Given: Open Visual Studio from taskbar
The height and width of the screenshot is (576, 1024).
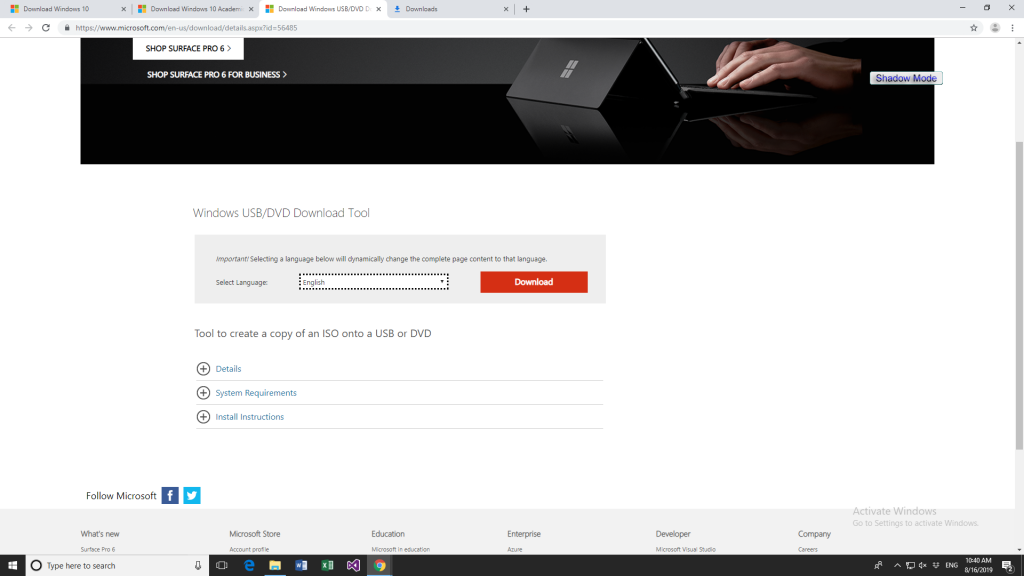Looking at the screenshot, I should [353, 566].
